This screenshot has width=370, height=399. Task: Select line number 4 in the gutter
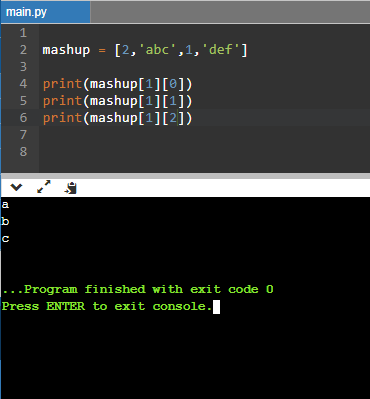(x=23, y=84)
